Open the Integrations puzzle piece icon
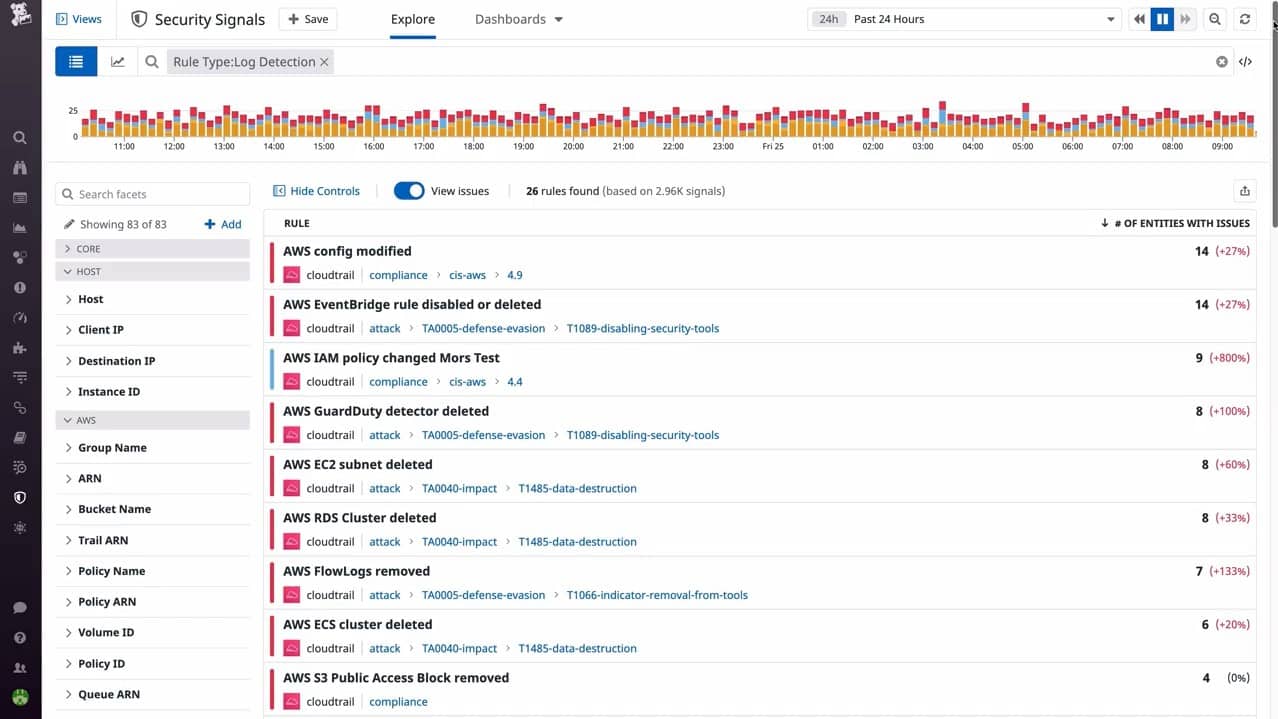The width and height of the screenshot is (1278, 719). [20, 348]
